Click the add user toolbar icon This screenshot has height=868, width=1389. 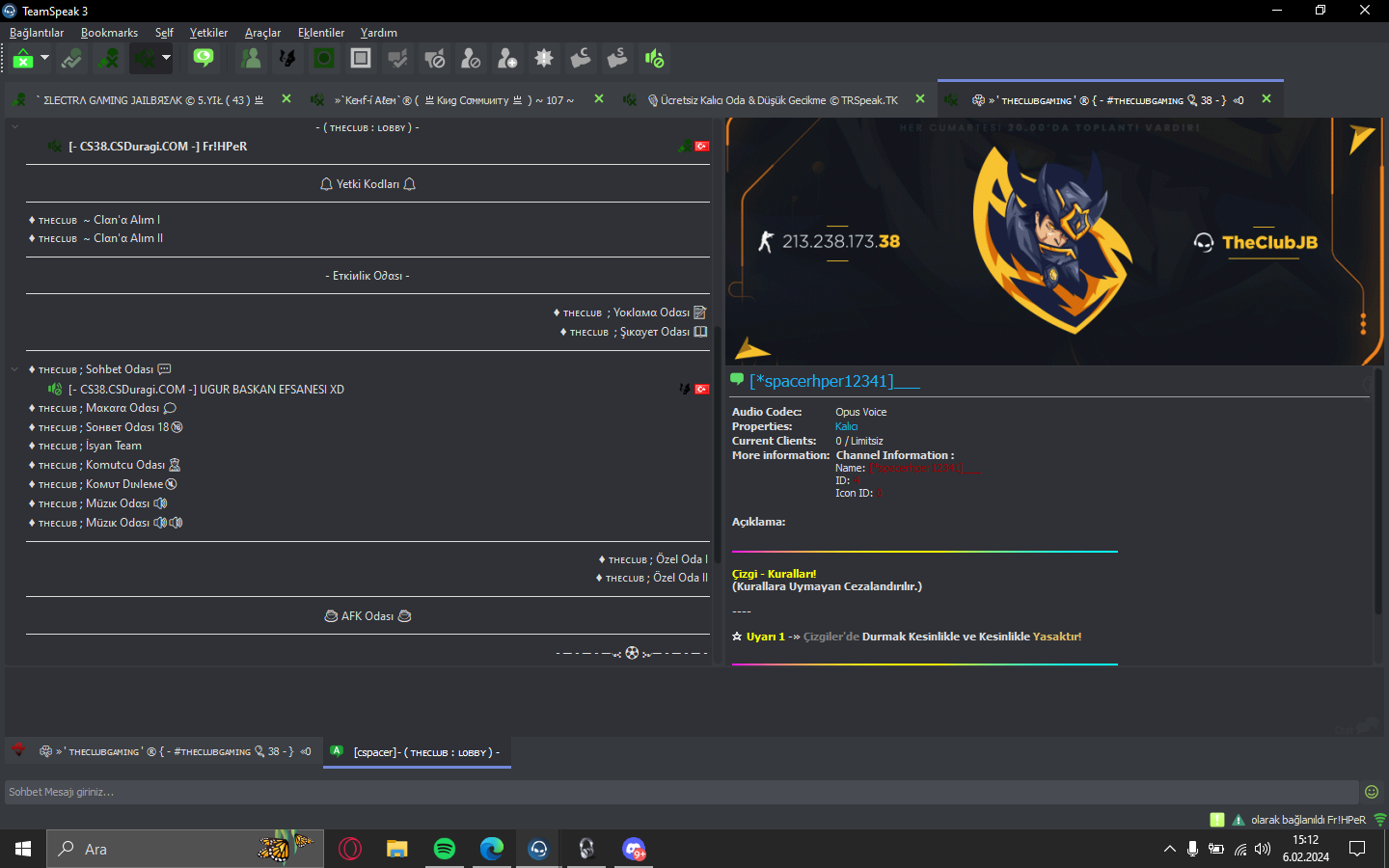507,59
